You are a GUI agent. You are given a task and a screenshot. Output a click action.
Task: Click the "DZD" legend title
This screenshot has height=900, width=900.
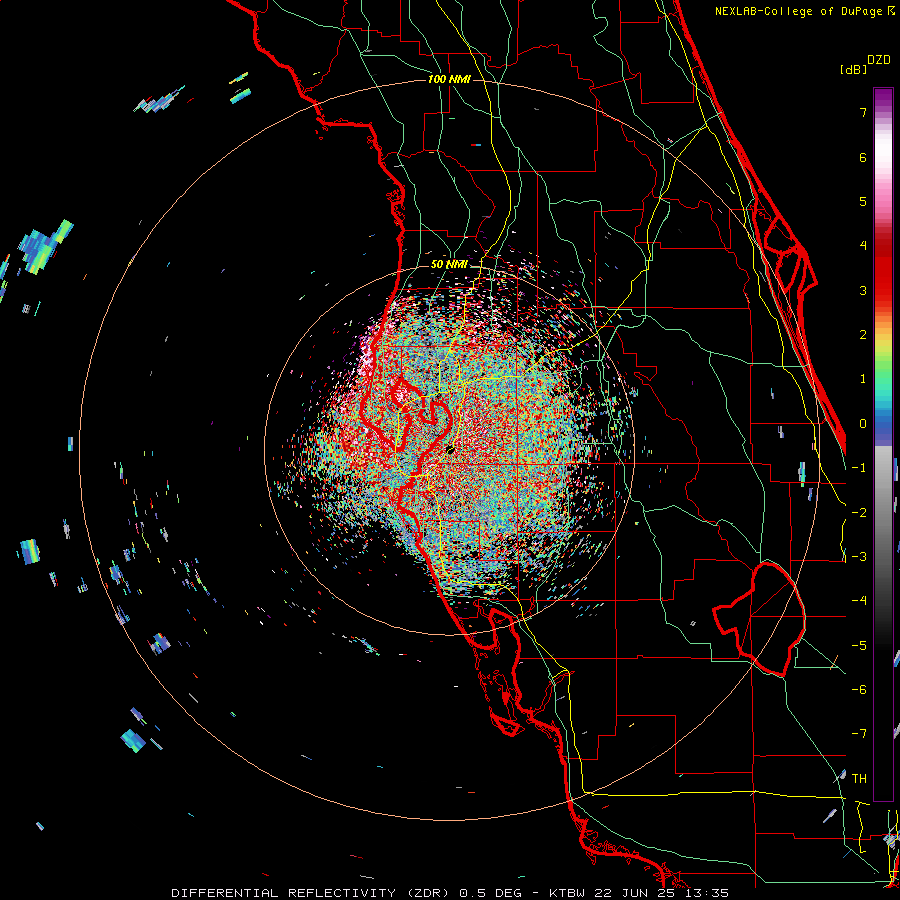[x=879, y=60]
